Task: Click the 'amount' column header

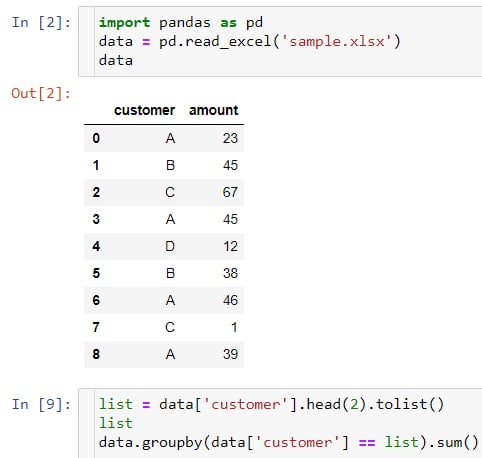Action: pyautogui.click(x=214, y=110)
